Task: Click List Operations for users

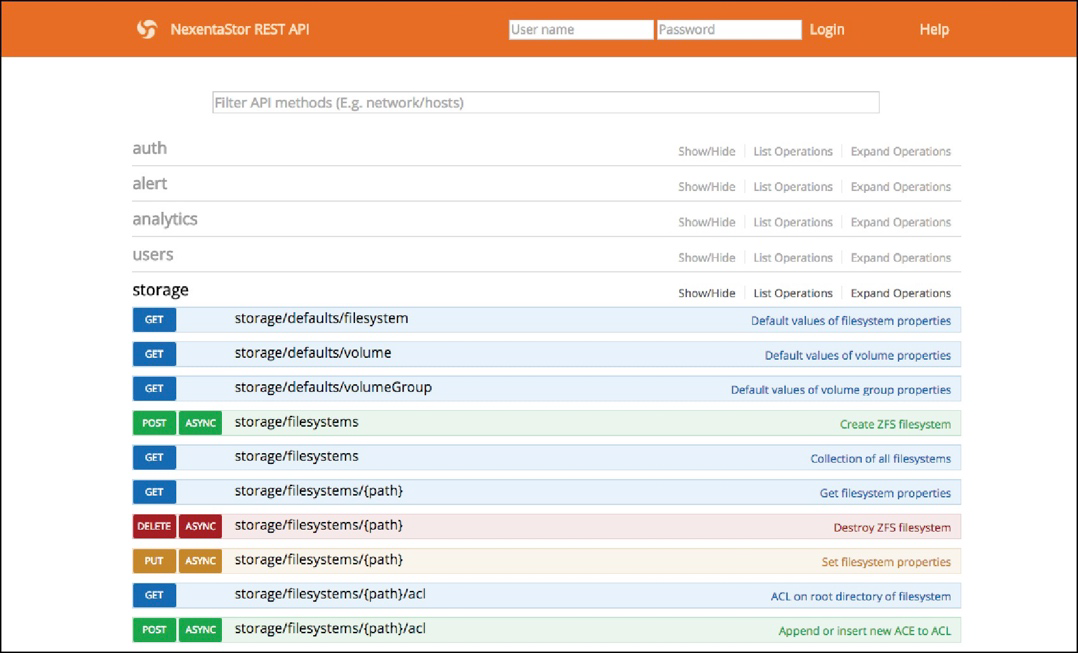Action: pos(793,258)
